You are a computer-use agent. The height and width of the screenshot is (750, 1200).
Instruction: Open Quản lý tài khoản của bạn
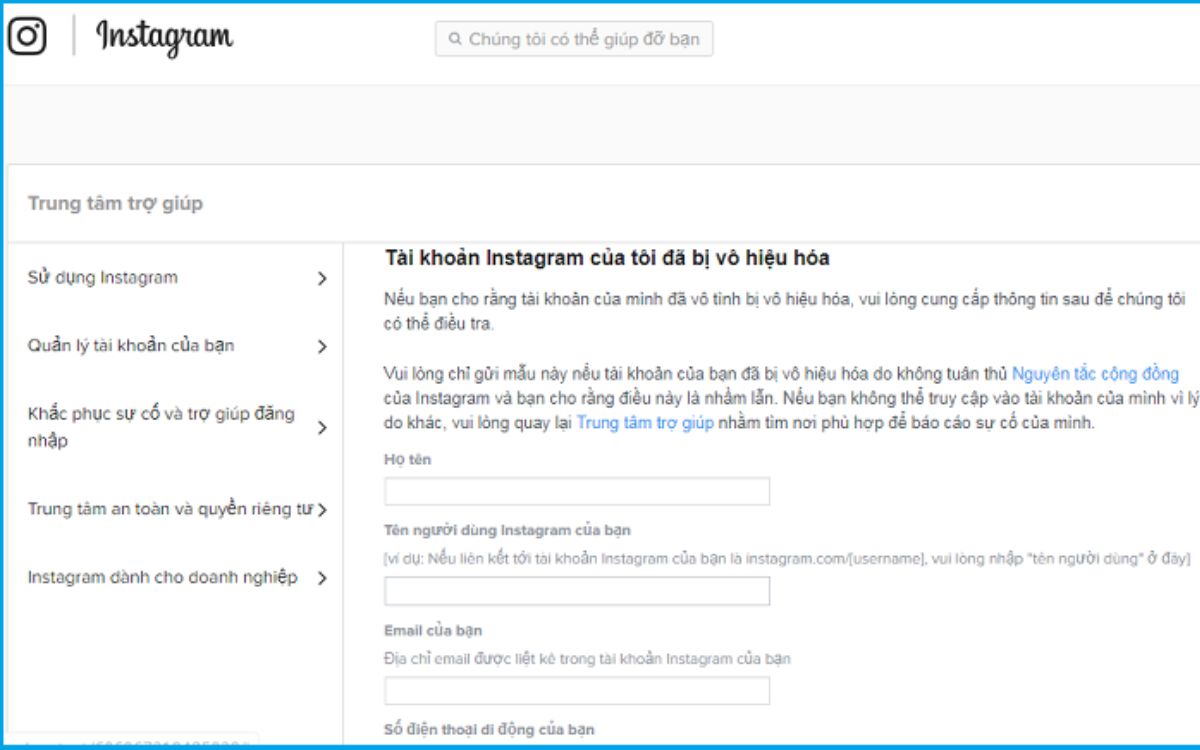pyautogui.click(x=131, y=345)
